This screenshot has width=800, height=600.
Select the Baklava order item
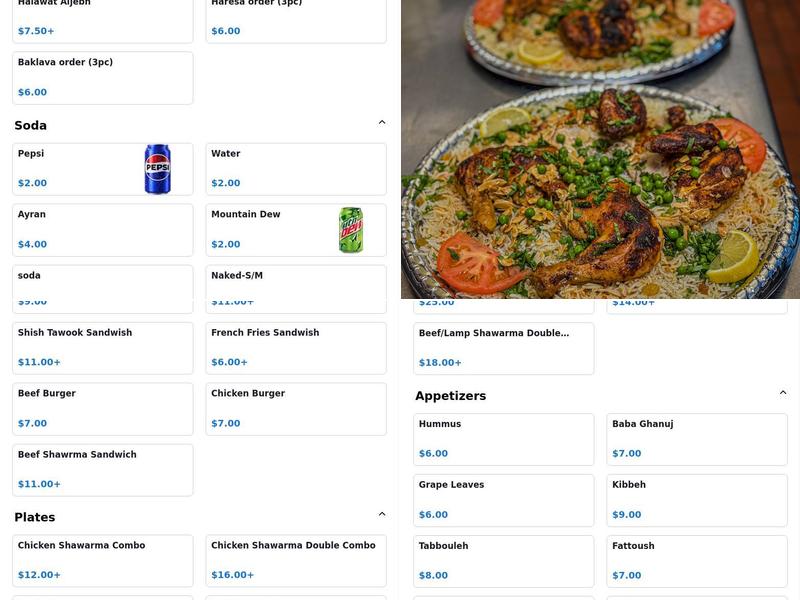click(x=102, y=78)
